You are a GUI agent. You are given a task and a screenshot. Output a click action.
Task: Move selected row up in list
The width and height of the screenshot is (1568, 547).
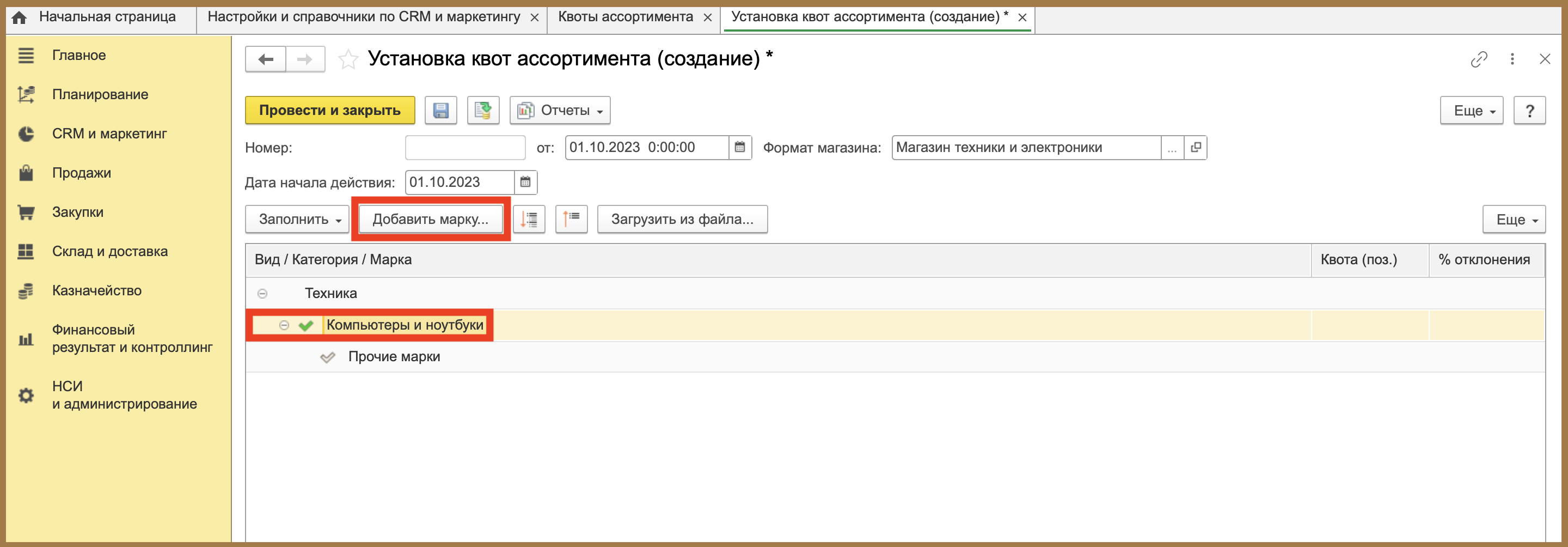[x=572, y=219]
